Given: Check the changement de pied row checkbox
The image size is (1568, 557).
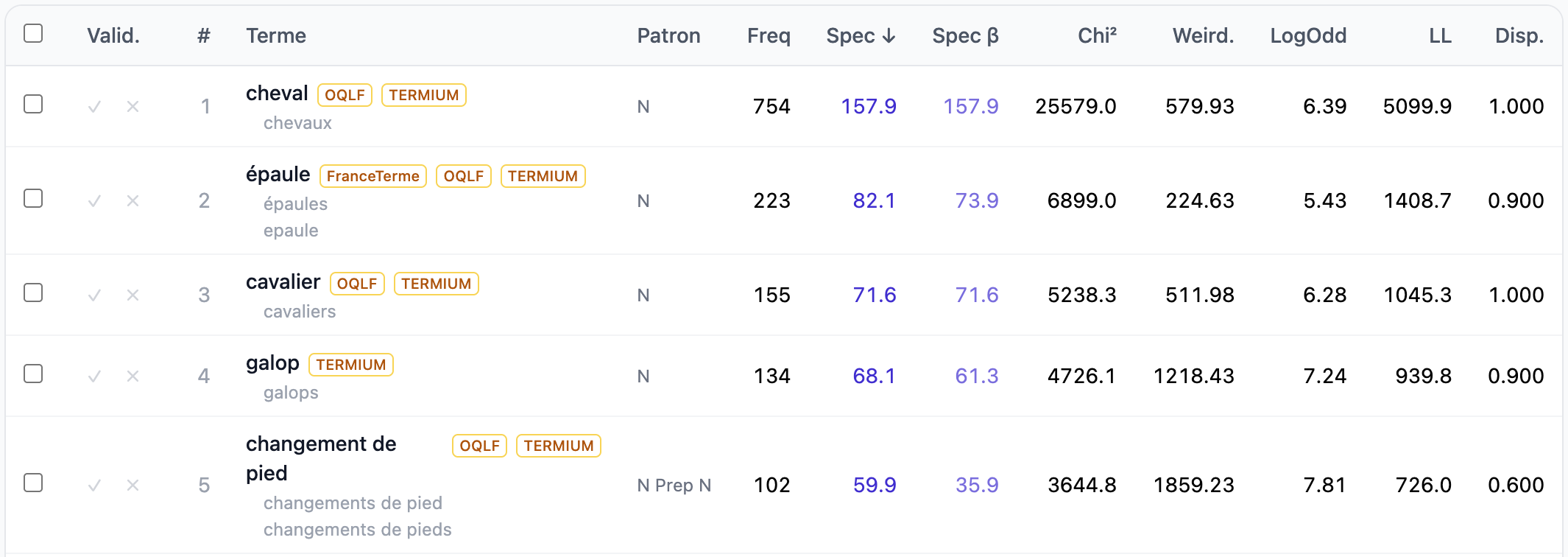Looking at the screenshot, I should pyautogui.click(x=33, y=483).
